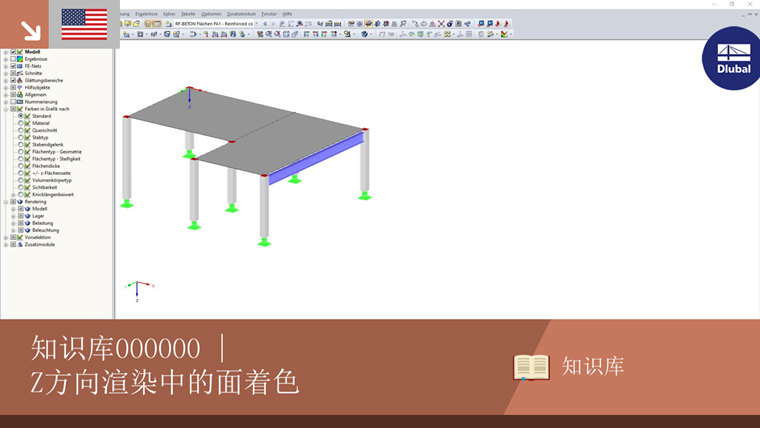Select the Material color radio button
Screen dimensions: 760x428
[20, 123]
